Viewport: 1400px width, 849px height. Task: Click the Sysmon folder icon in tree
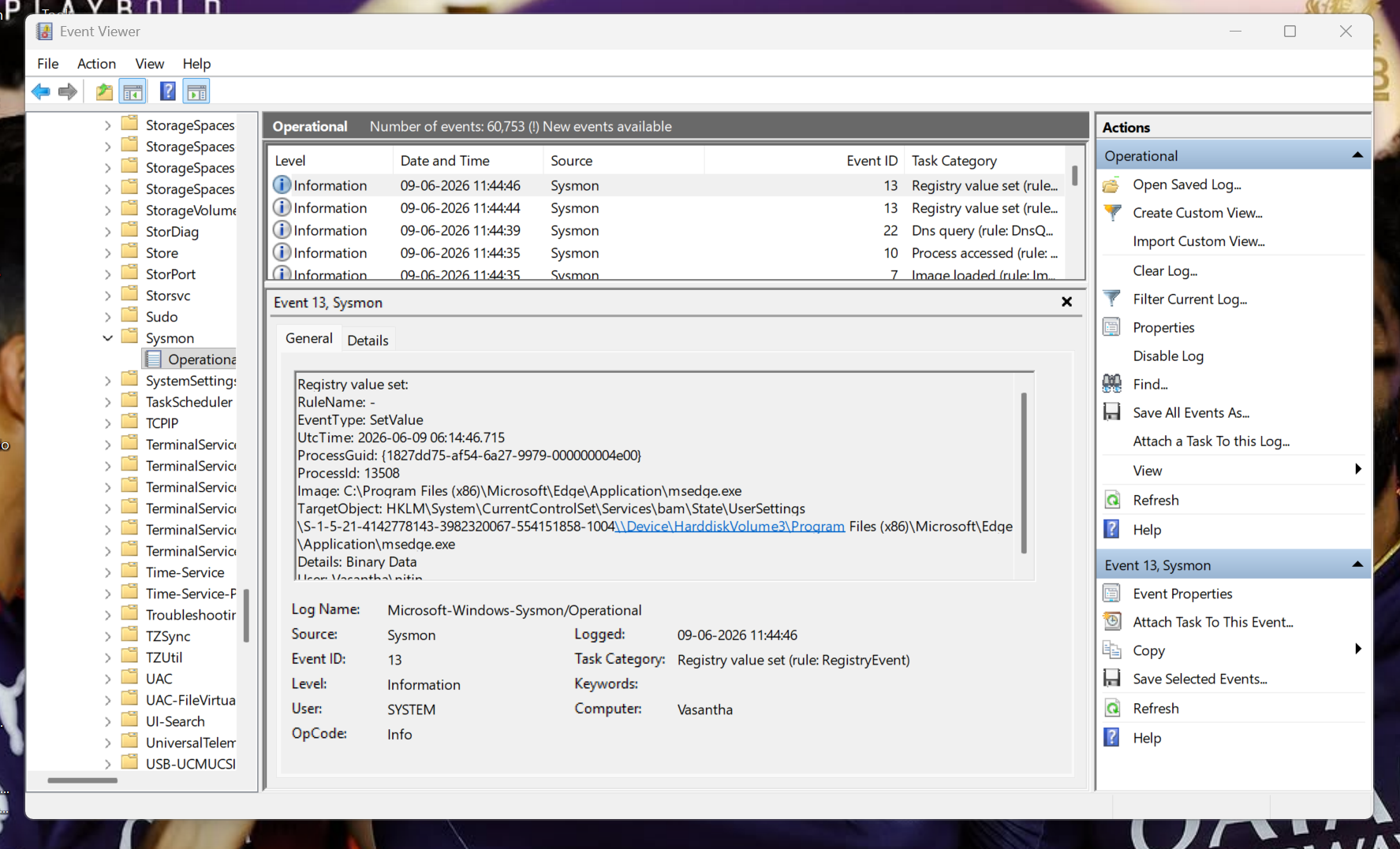click(130, 337)
